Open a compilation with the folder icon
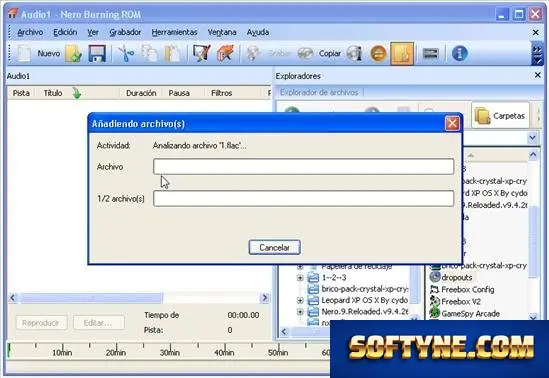549x378 pixels. tap(73, 54)
